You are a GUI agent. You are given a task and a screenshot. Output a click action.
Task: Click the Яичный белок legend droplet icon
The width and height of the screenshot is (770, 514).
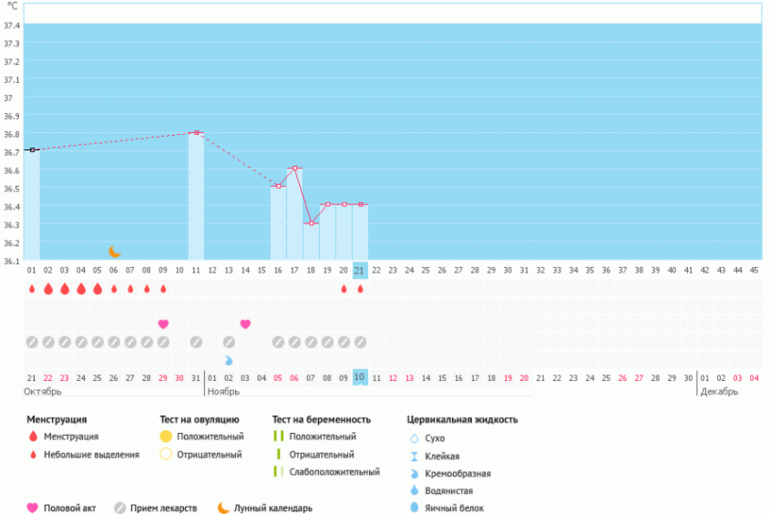tap(414, 509)
